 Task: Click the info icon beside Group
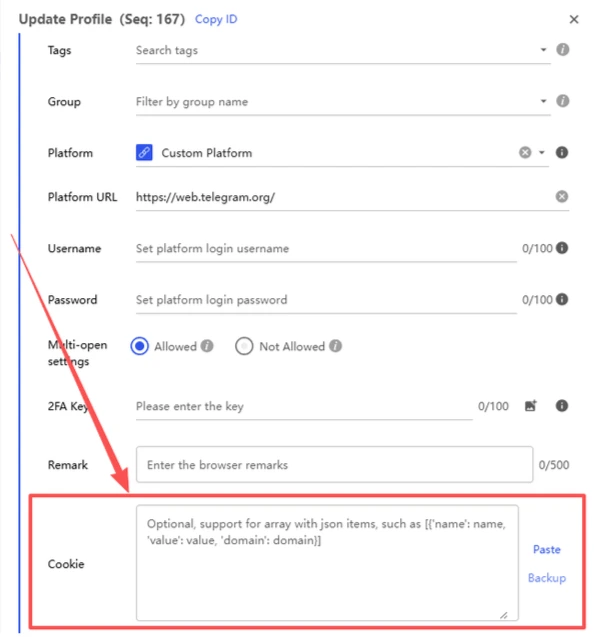click(x=562, y=101)
